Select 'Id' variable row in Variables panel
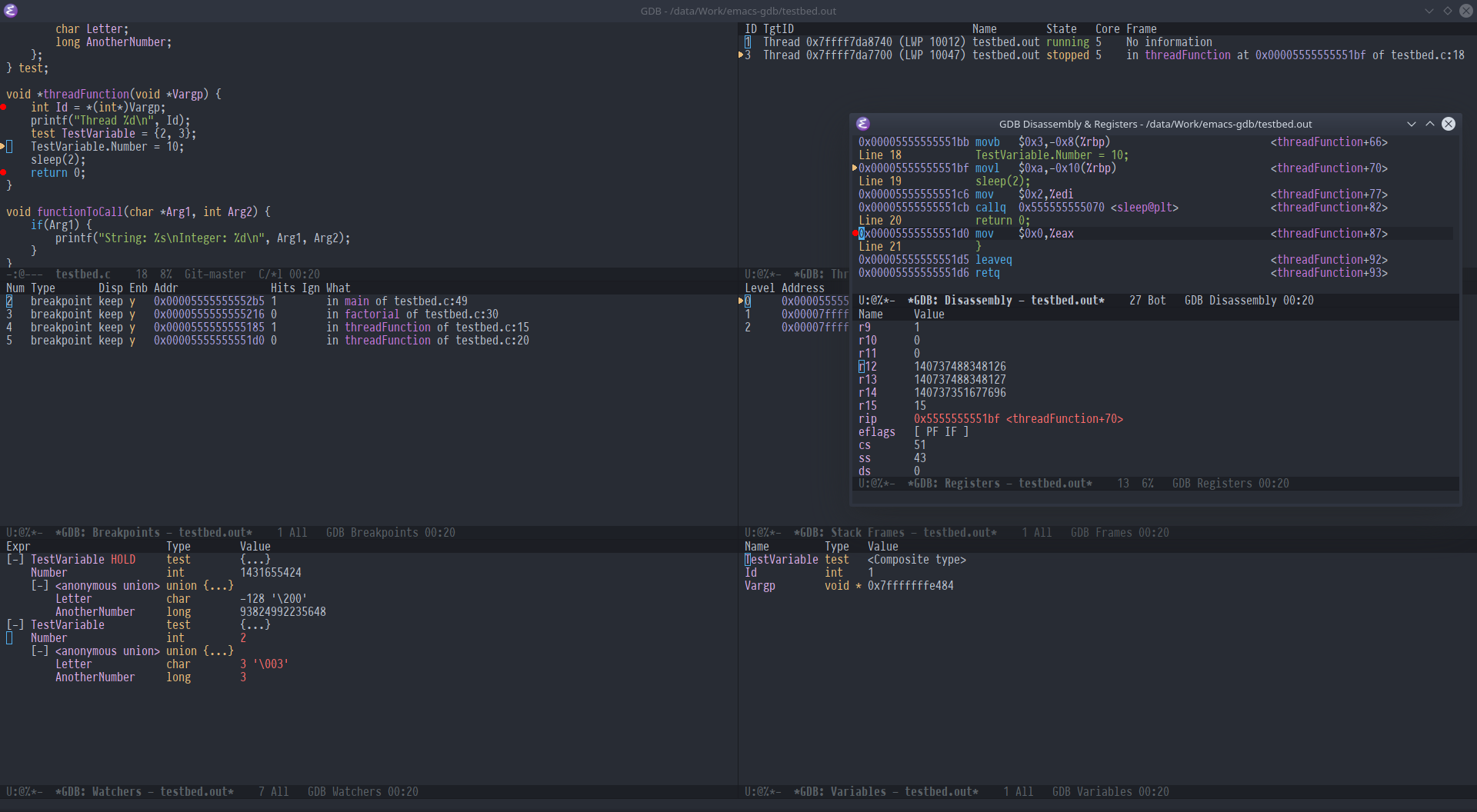This screenshot has height=812, width=1477. (1108, 573)
